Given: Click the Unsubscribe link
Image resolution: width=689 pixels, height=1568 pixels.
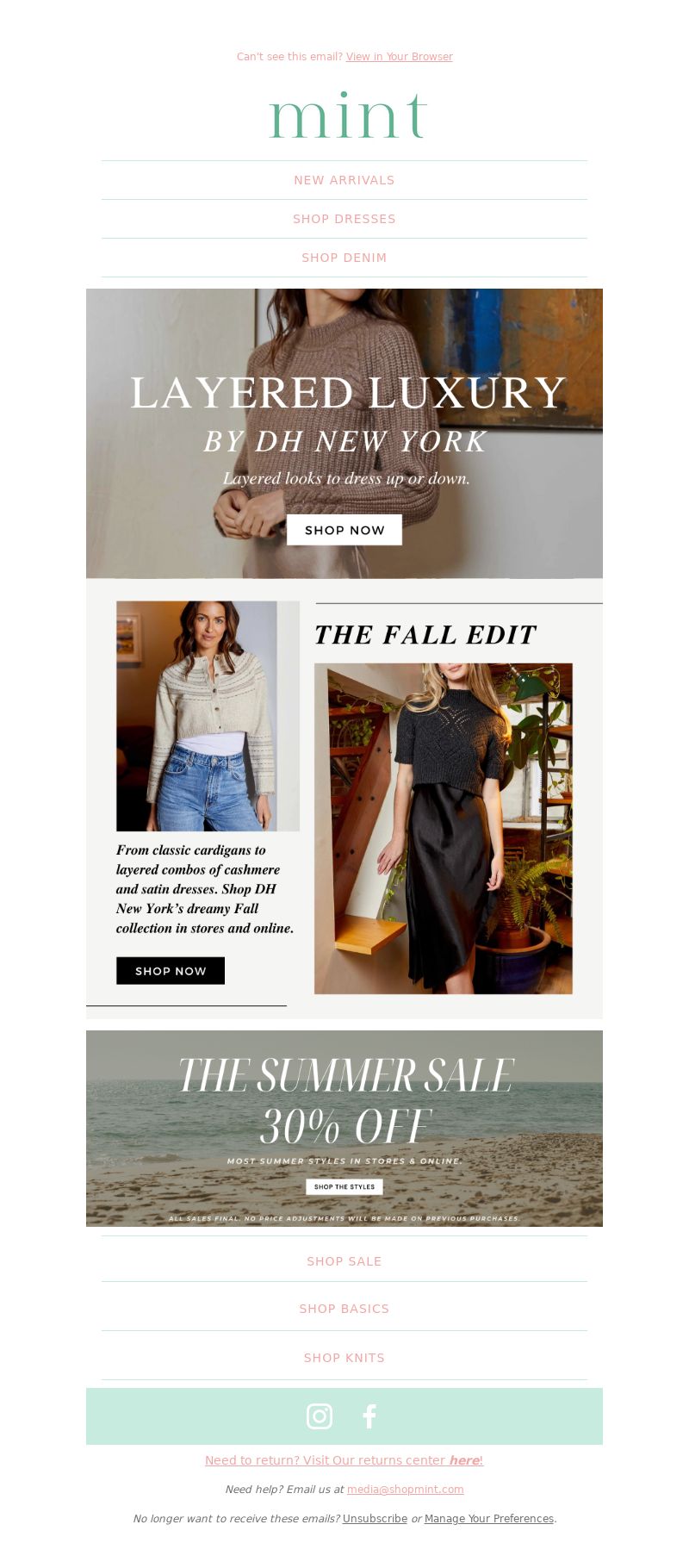Looking at the screenshot, I should point(375,1519).
